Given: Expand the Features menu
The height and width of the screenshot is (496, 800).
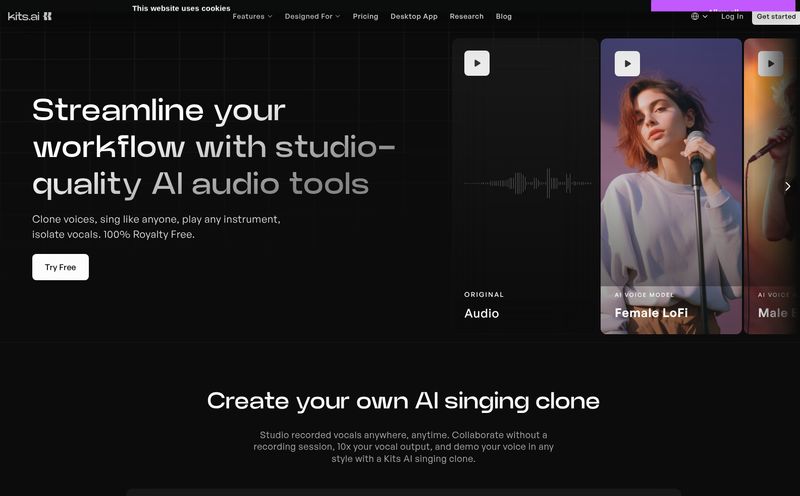Looking at the screenshot, I should pyautogui.click(x=252, y=16).
